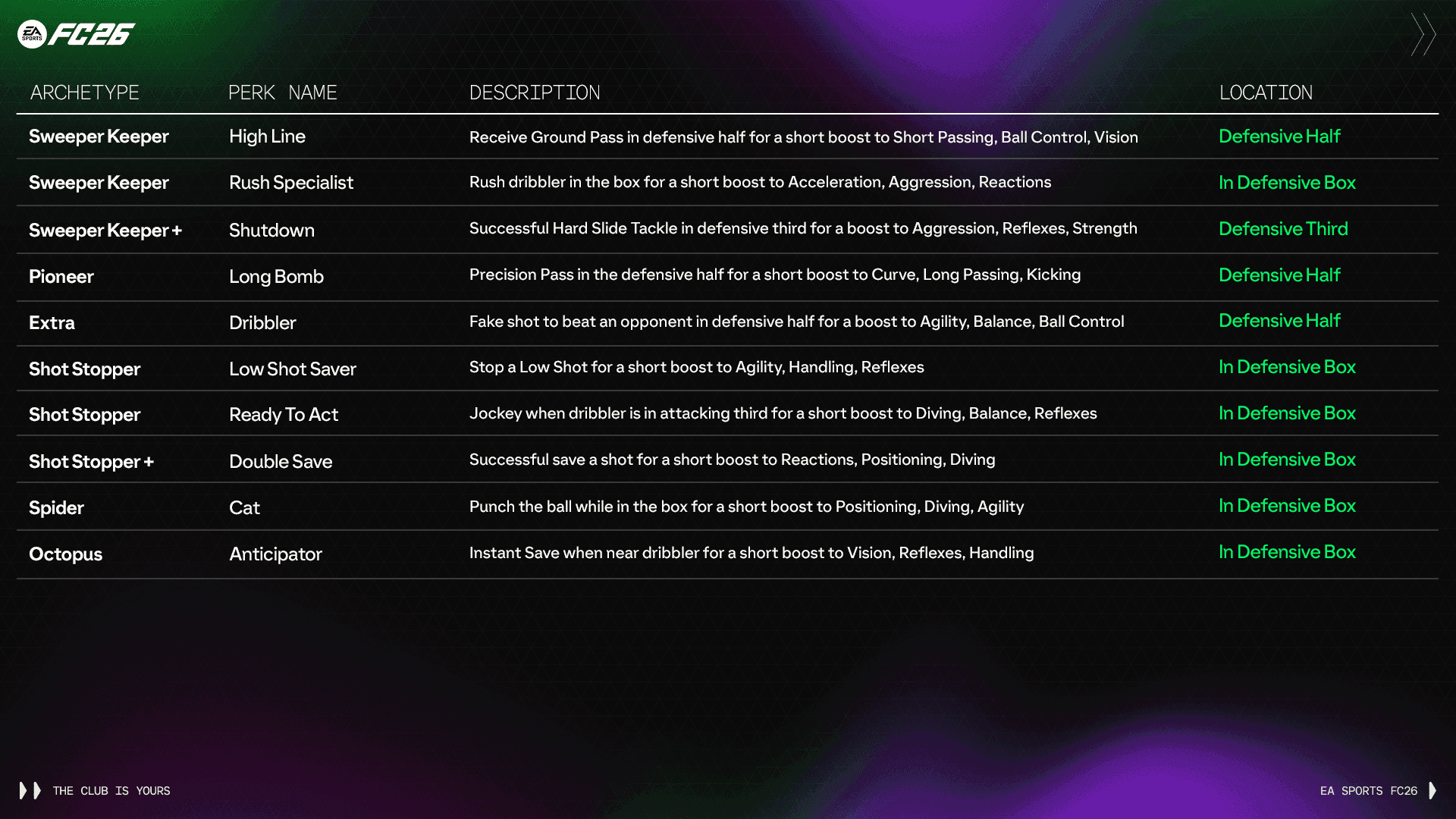Click the Punch the ball description
The height and width of the screenshot is (819, 1456).
(x=746, y=507)
